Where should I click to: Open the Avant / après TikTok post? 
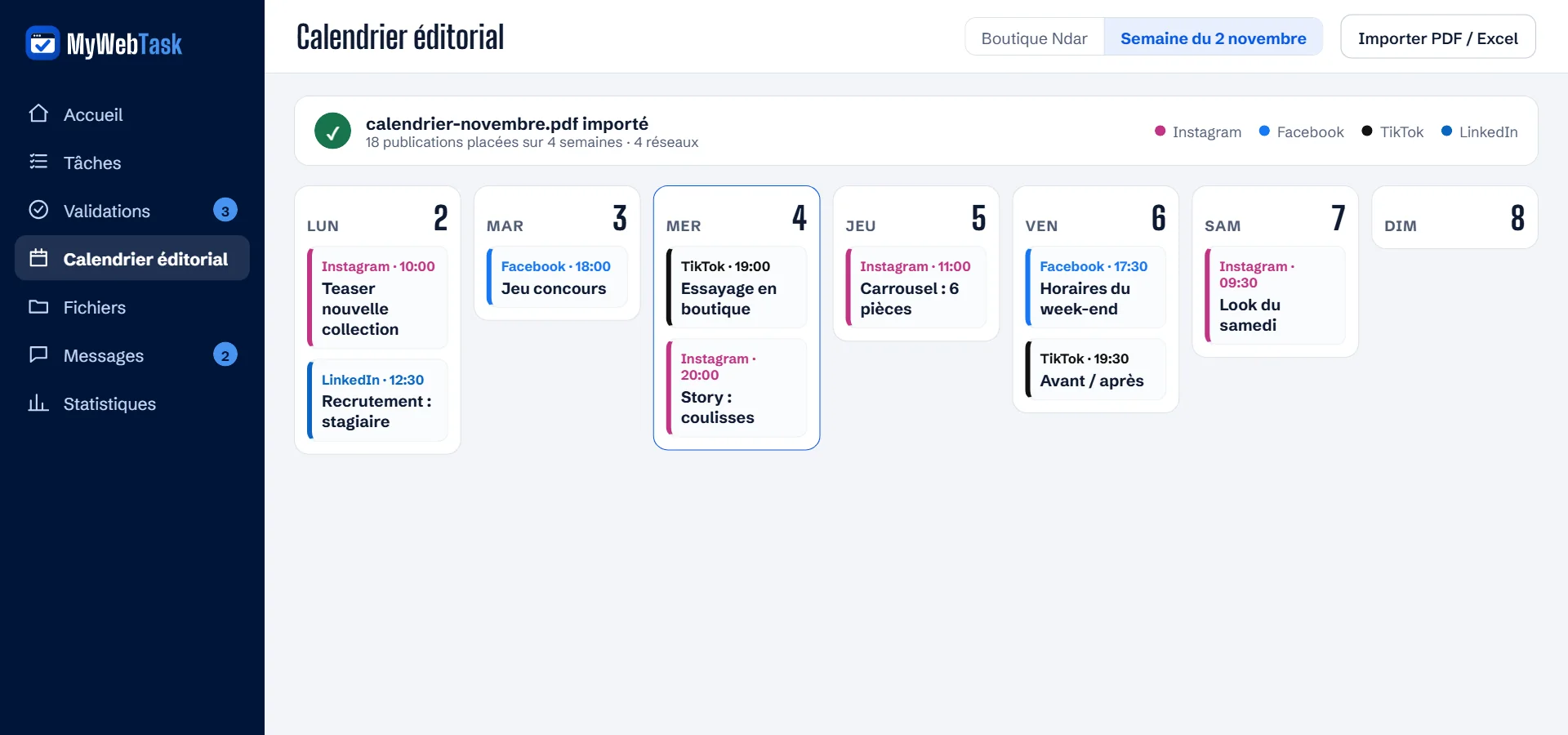(1096, 369)
